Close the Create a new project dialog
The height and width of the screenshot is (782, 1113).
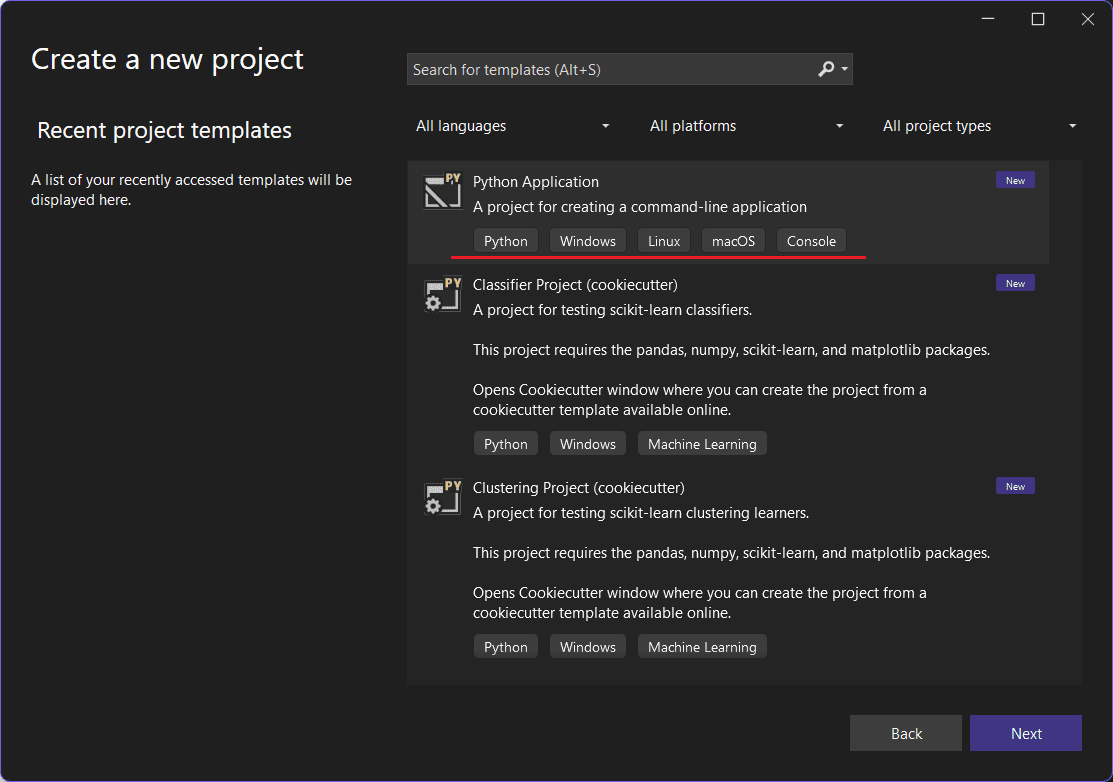pyautogui.click(x=1087, y=19)
